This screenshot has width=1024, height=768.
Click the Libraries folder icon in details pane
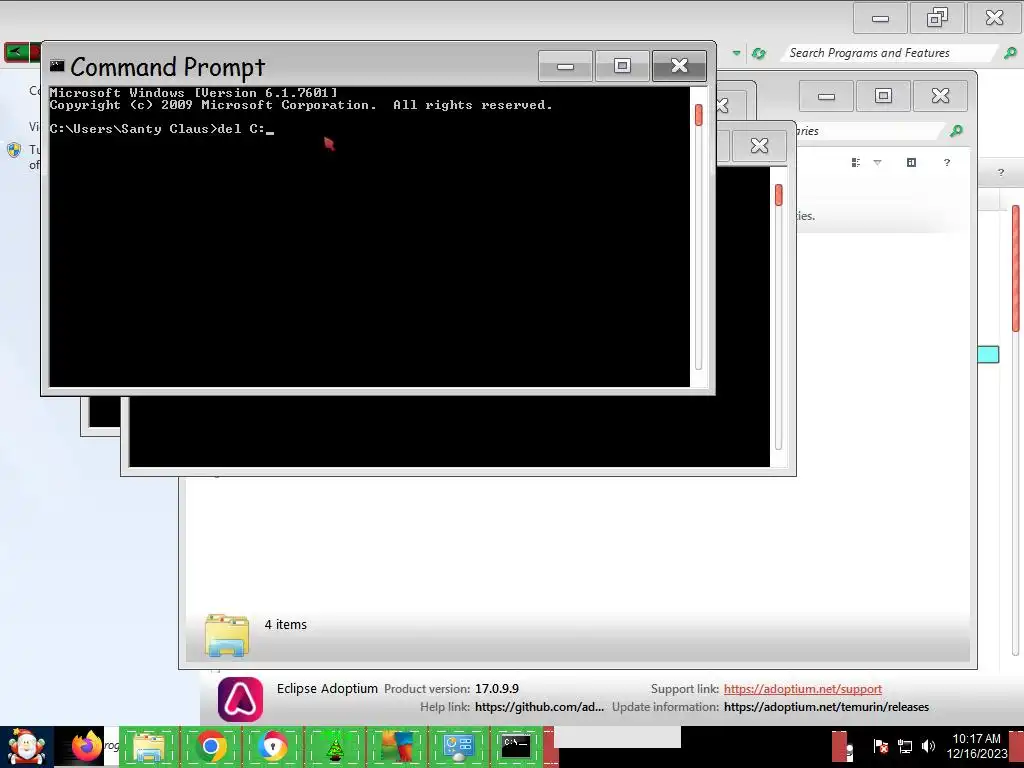[x=227, y=635]
